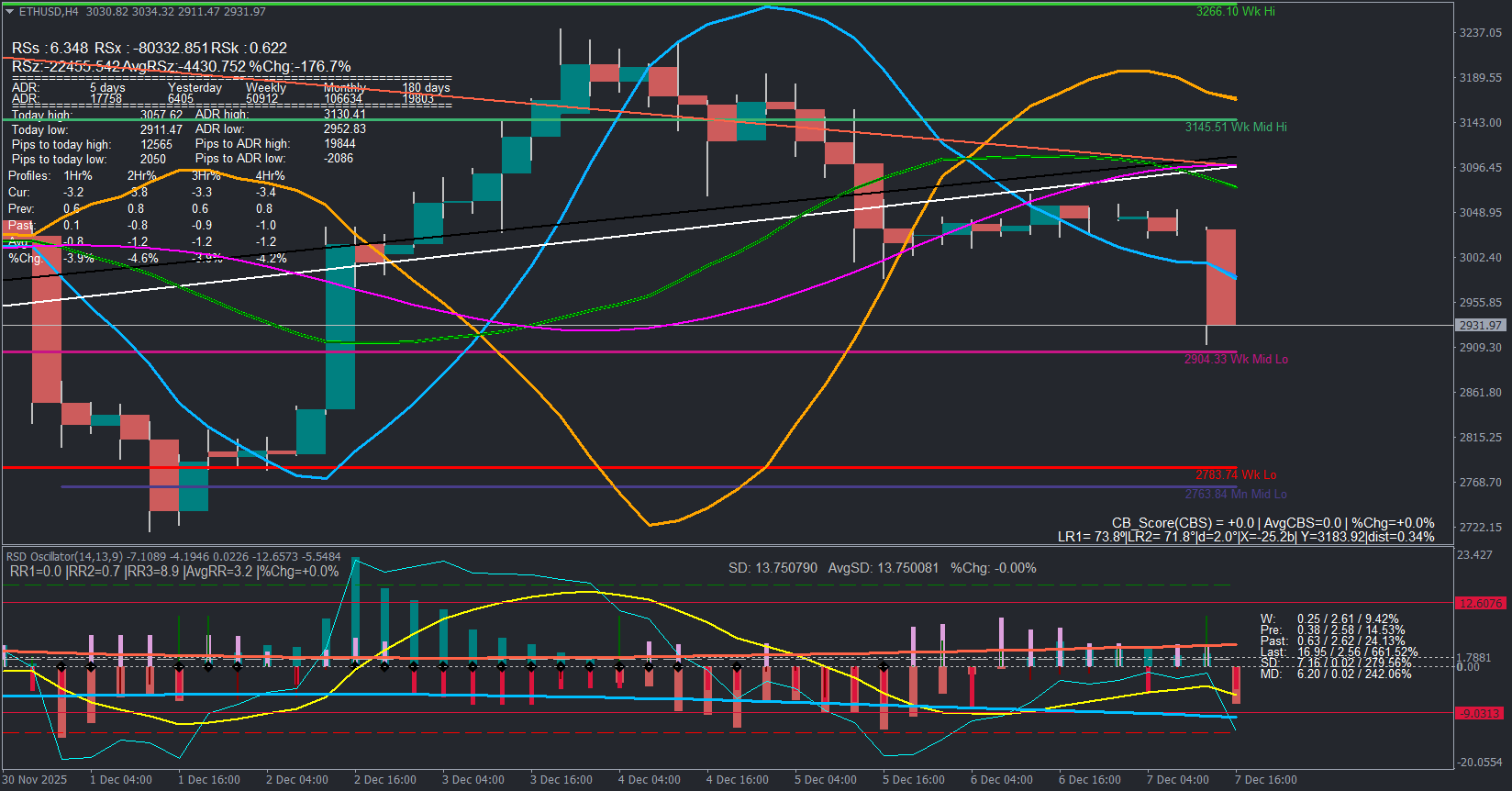Click the 3145.51 Wk Mid Hi label
This screenshot has width=1512, height=791.
[x=1235, y=128]
